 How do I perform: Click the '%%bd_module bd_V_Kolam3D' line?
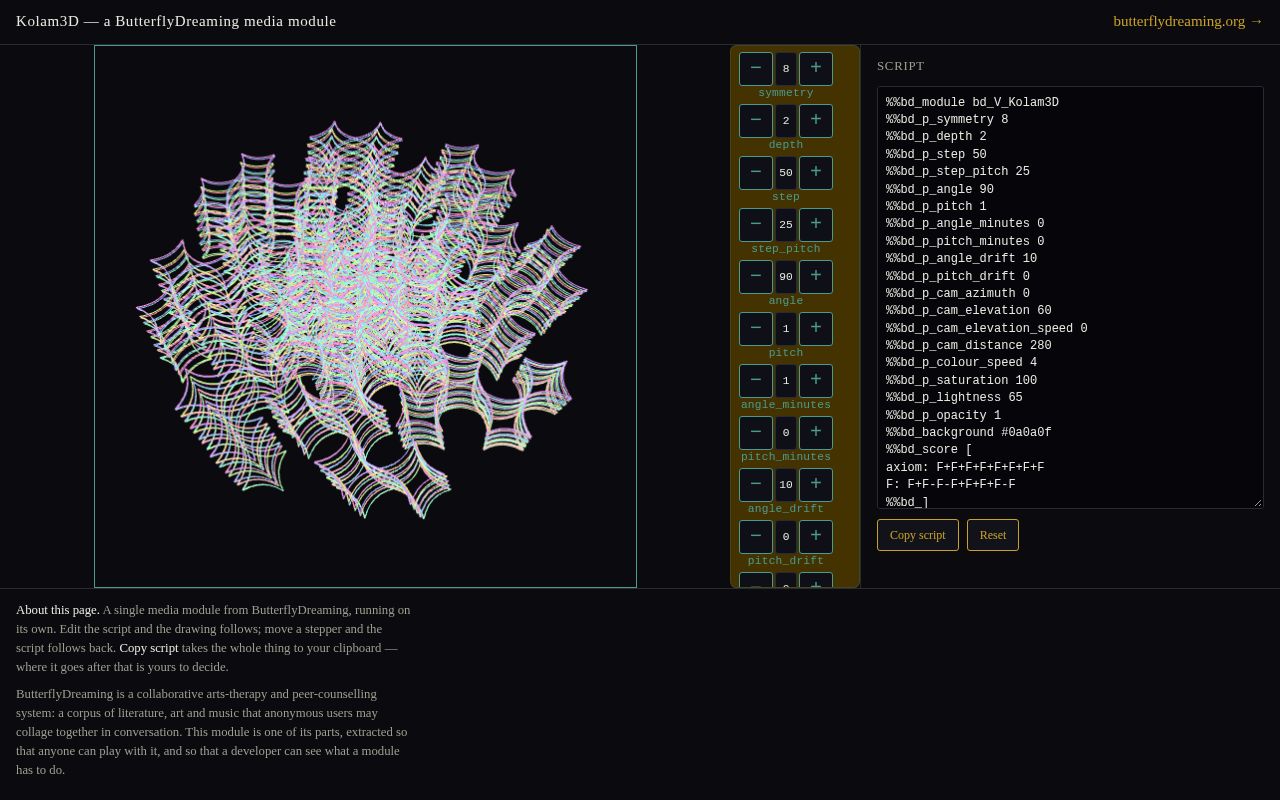(972, 102)
